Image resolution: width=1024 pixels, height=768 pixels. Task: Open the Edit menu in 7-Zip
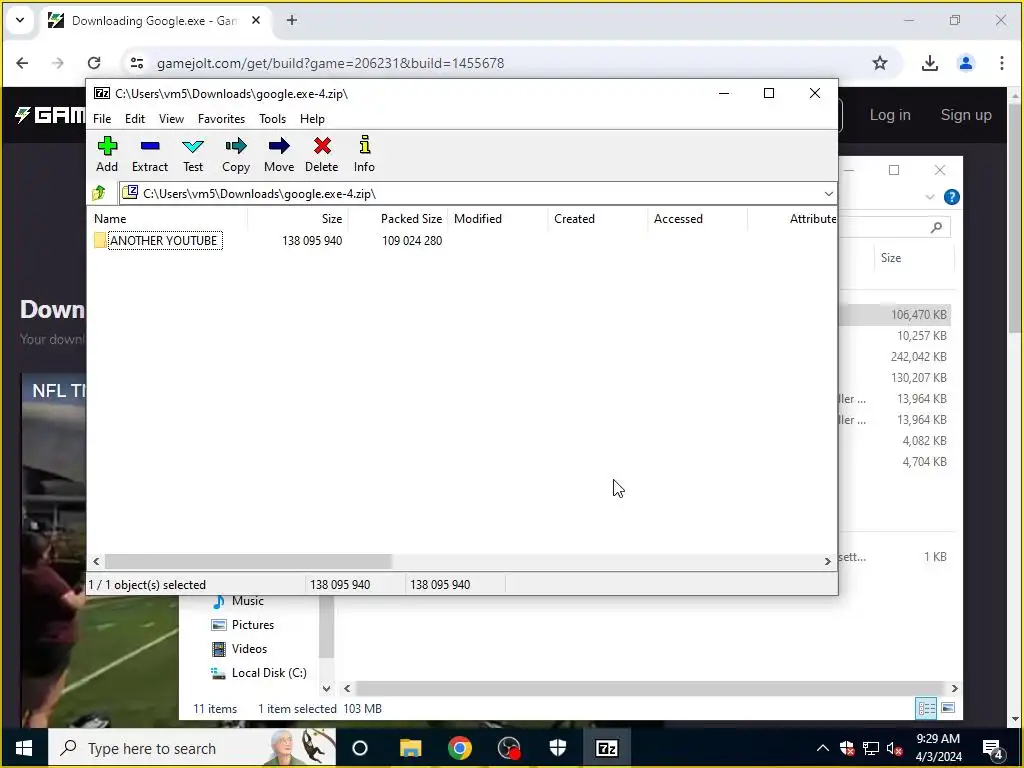135,119
